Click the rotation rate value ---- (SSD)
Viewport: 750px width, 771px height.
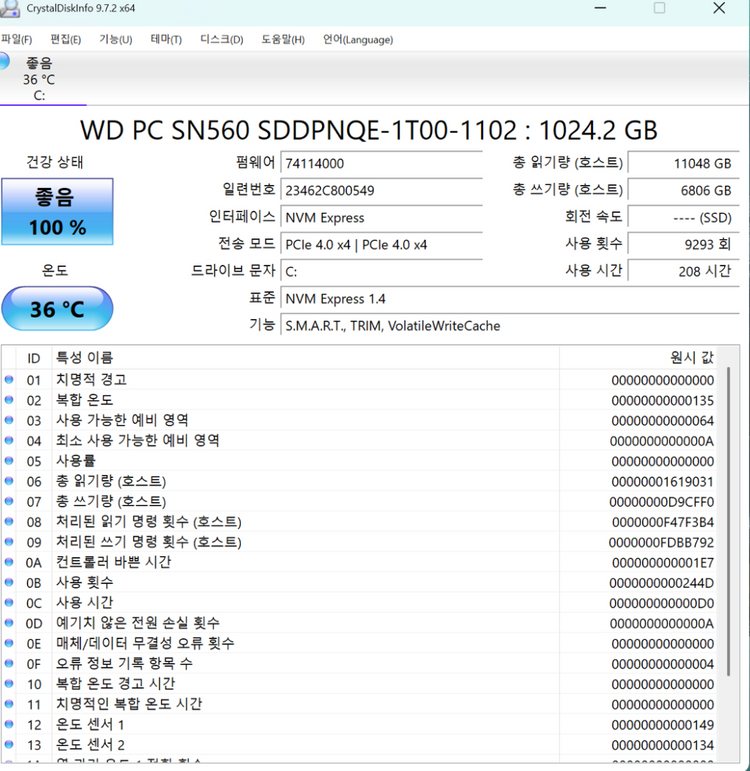click(684, 217)
